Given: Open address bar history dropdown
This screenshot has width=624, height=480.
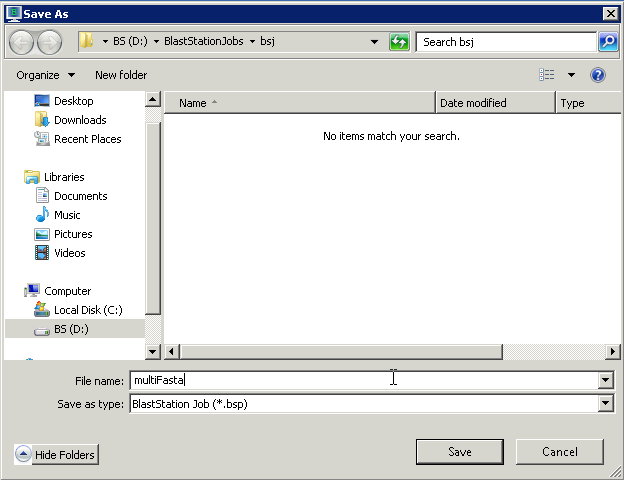Looking at the screenshot, I should tap(374, 42).
